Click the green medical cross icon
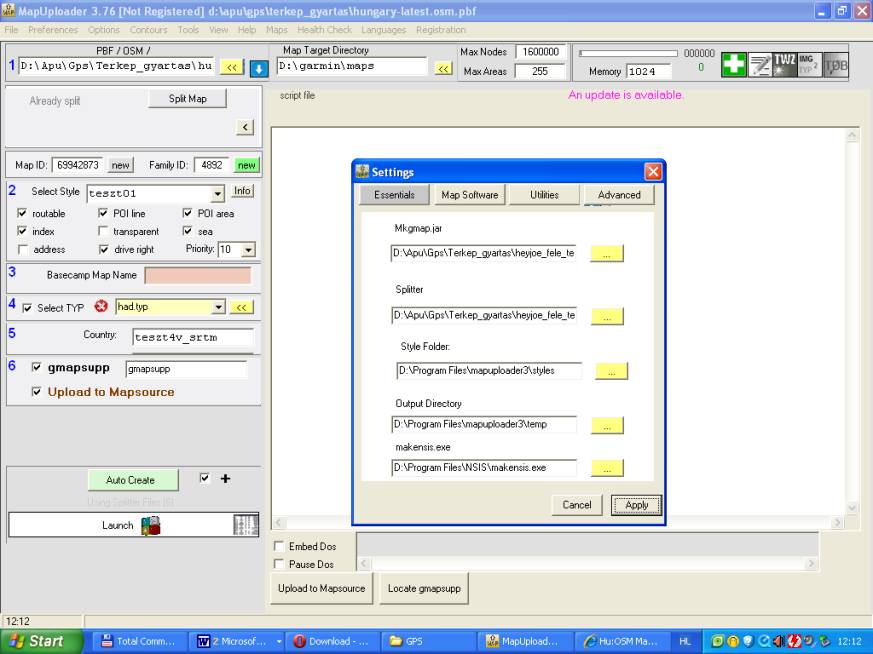The image size is (873, 654). 734,65
